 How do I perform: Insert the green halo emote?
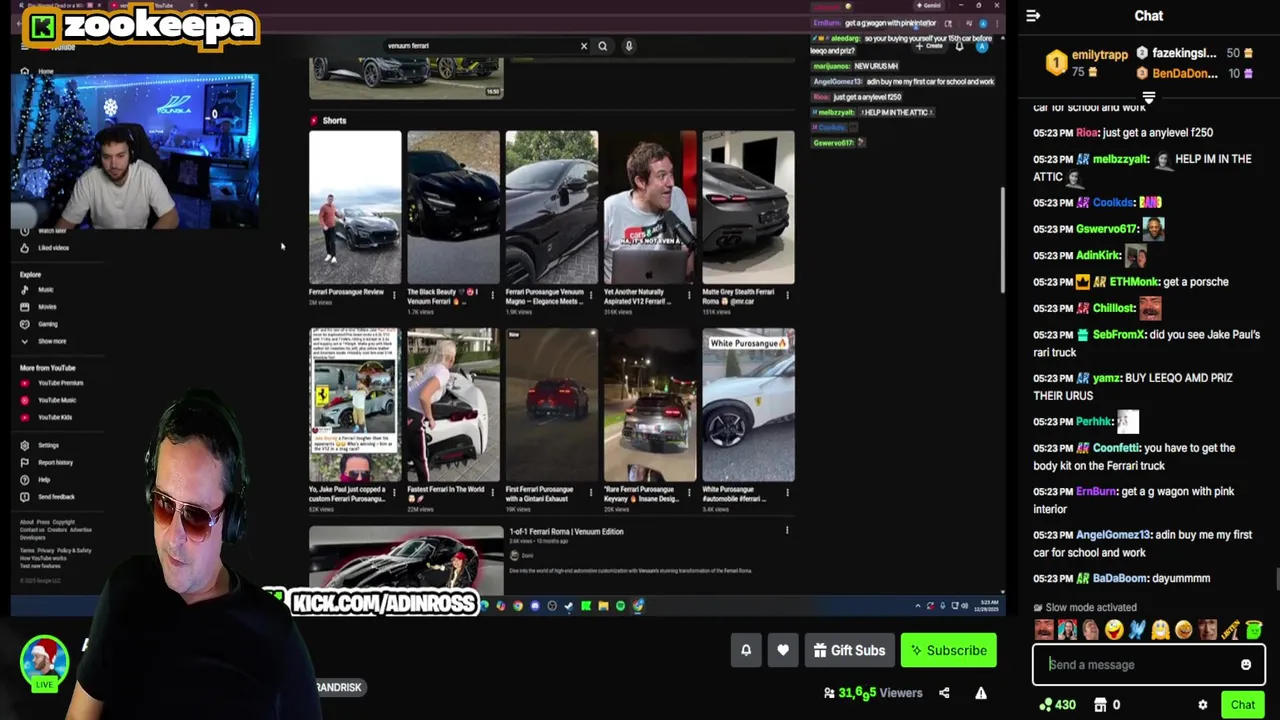1254,630
